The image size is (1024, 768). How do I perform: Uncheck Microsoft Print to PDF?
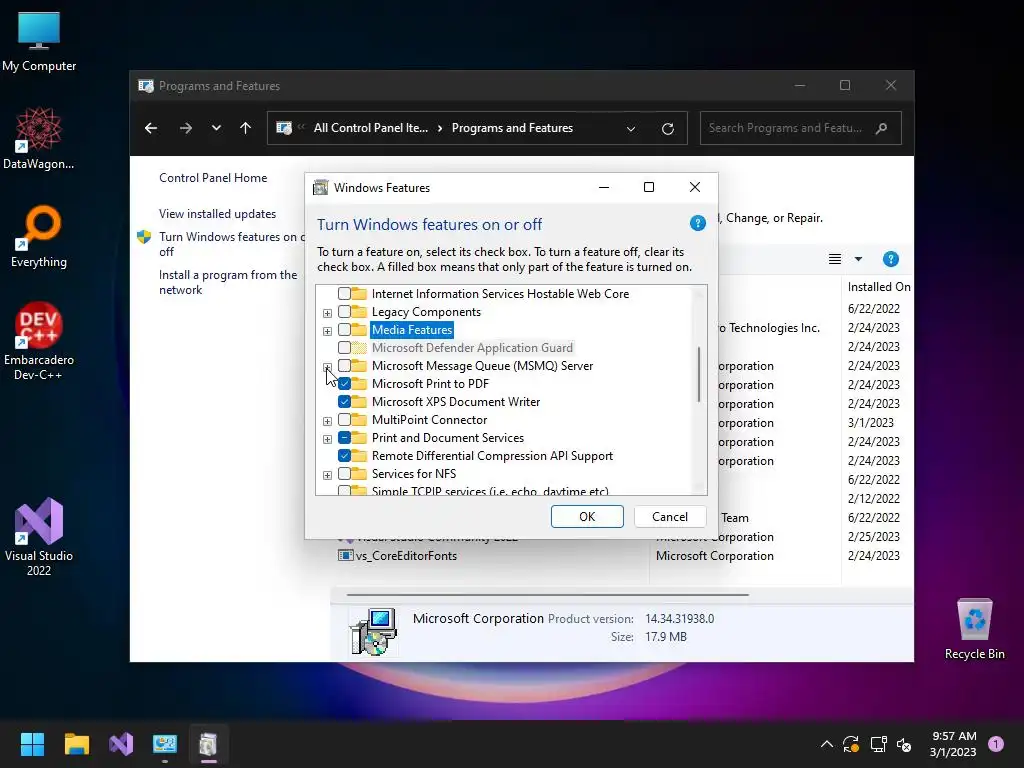[x=344, y=383]
